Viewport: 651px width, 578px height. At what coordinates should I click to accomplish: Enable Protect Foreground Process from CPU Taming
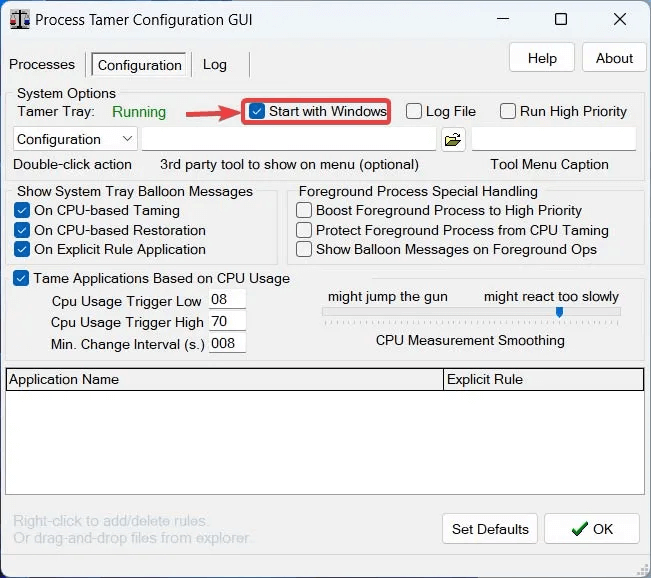coord(304,230)
